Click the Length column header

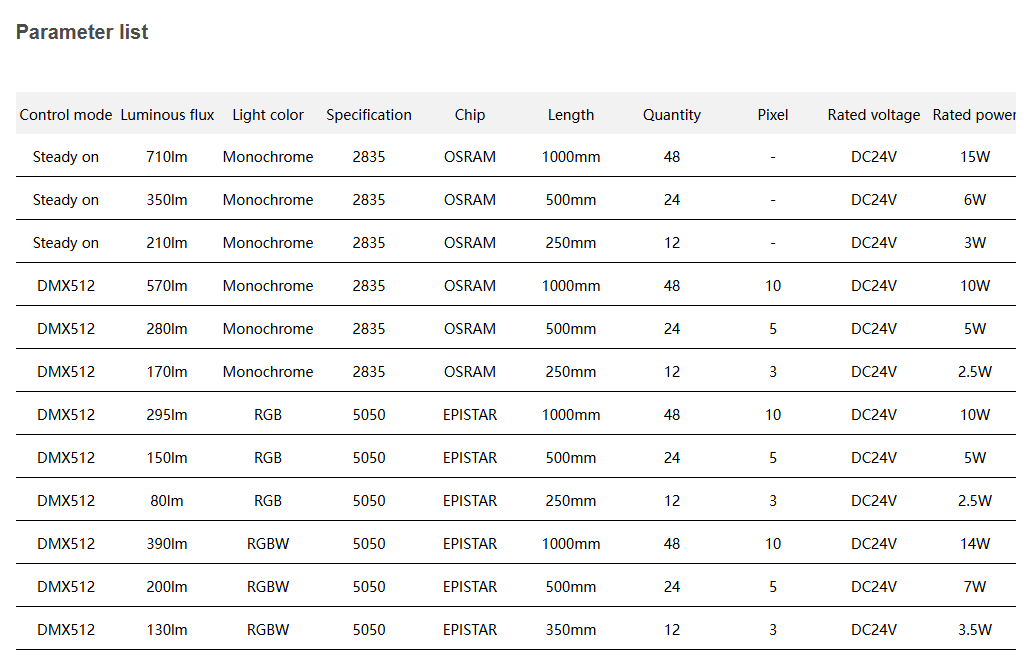pyautogui.click(x=571, y=115)
